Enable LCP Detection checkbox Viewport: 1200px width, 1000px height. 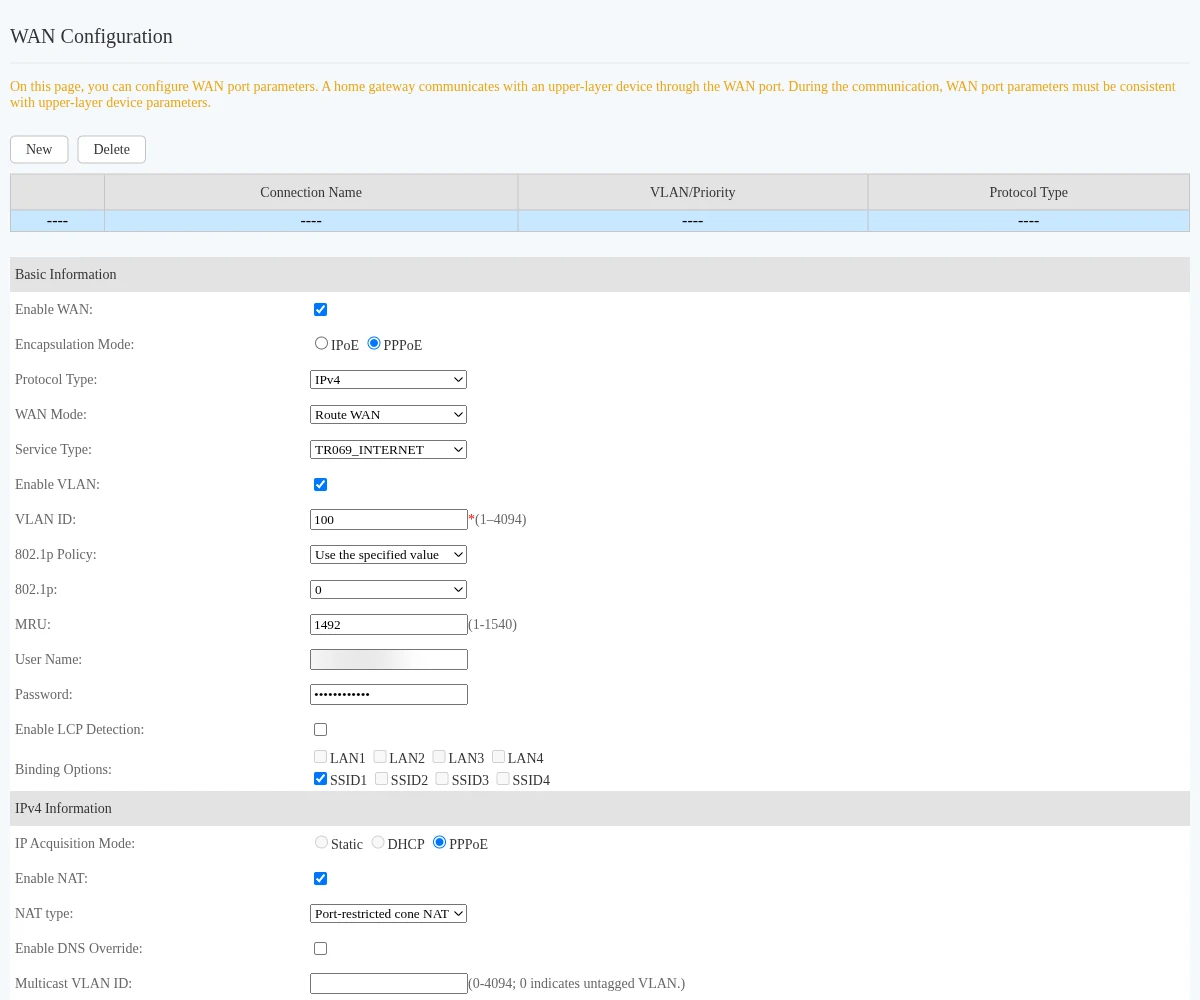coord(320,729)
